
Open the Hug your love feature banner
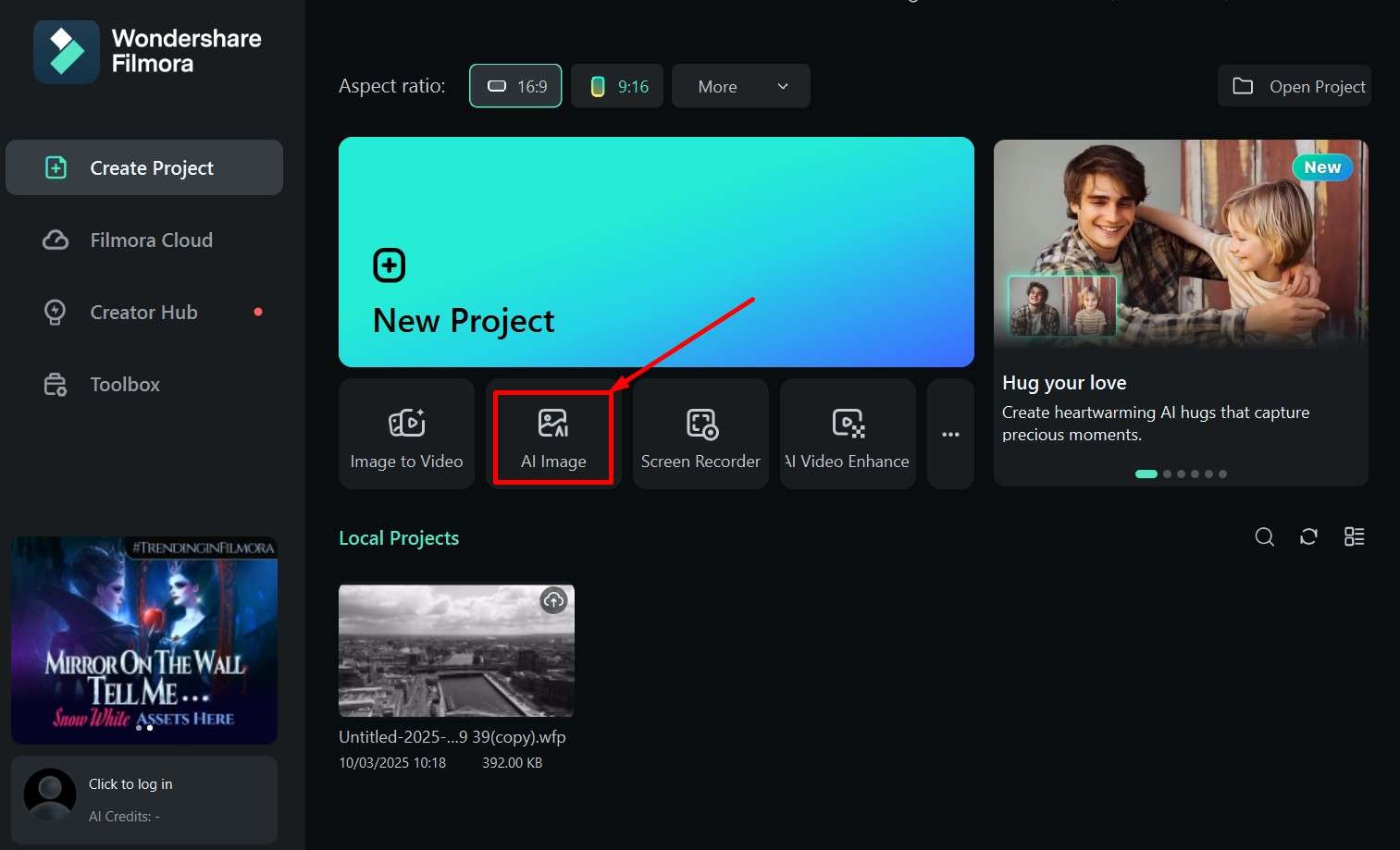tap(1181, 313)
